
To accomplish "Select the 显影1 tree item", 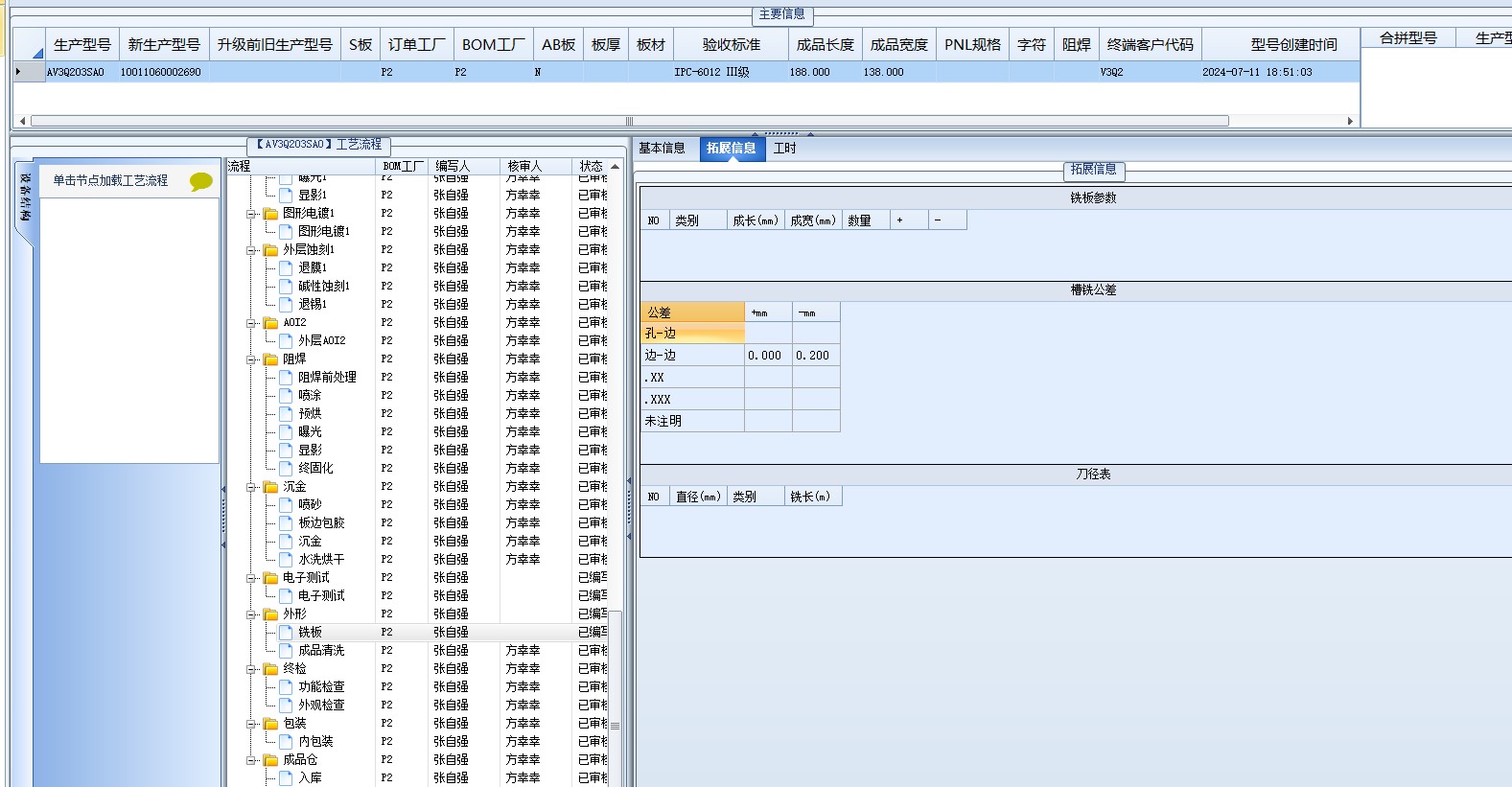I will coord(313,196).
